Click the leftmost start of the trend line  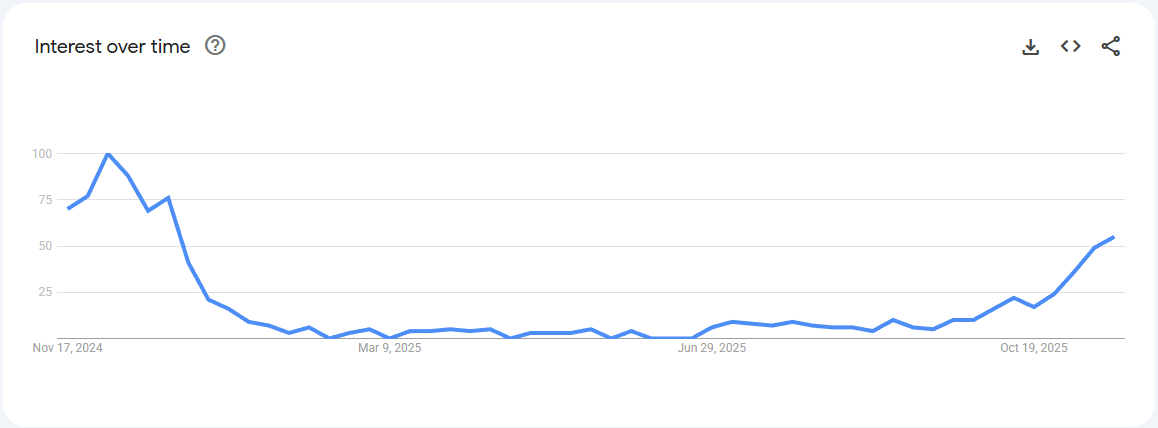pyautogui.click(x=68, y=208)
